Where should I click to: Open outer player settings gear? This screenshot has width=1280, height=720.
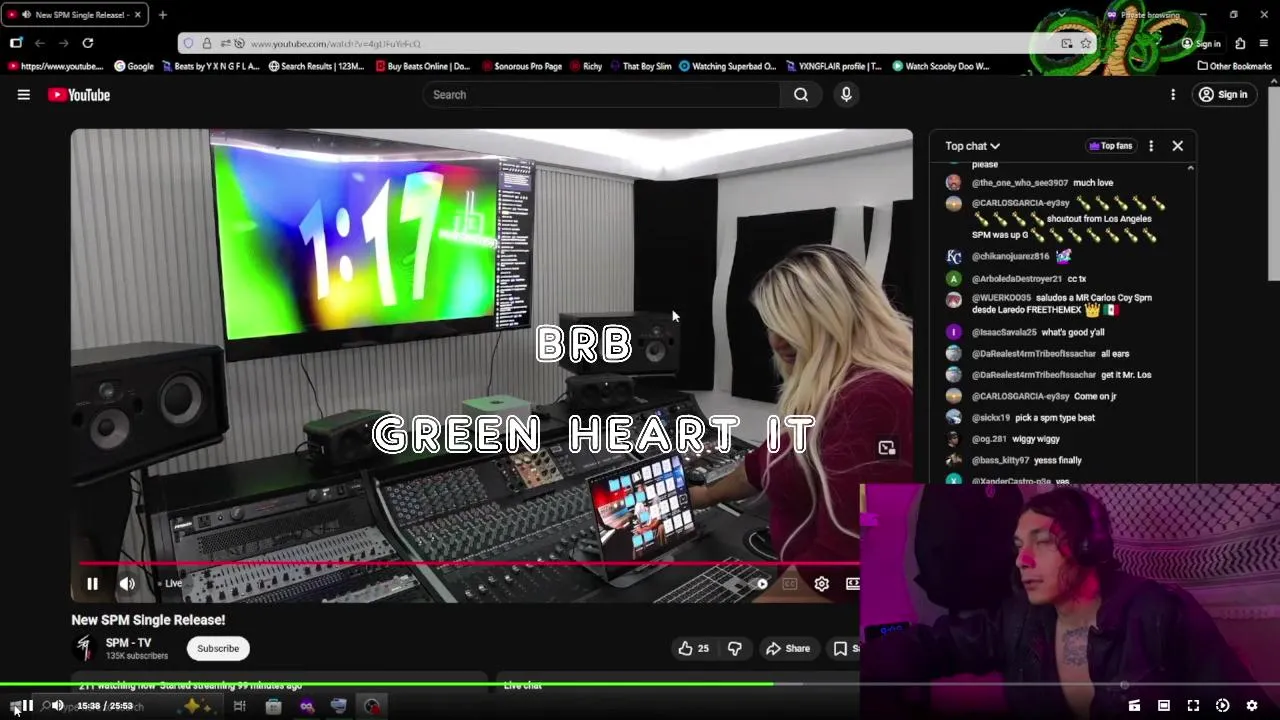click(x=1251, y=706)
